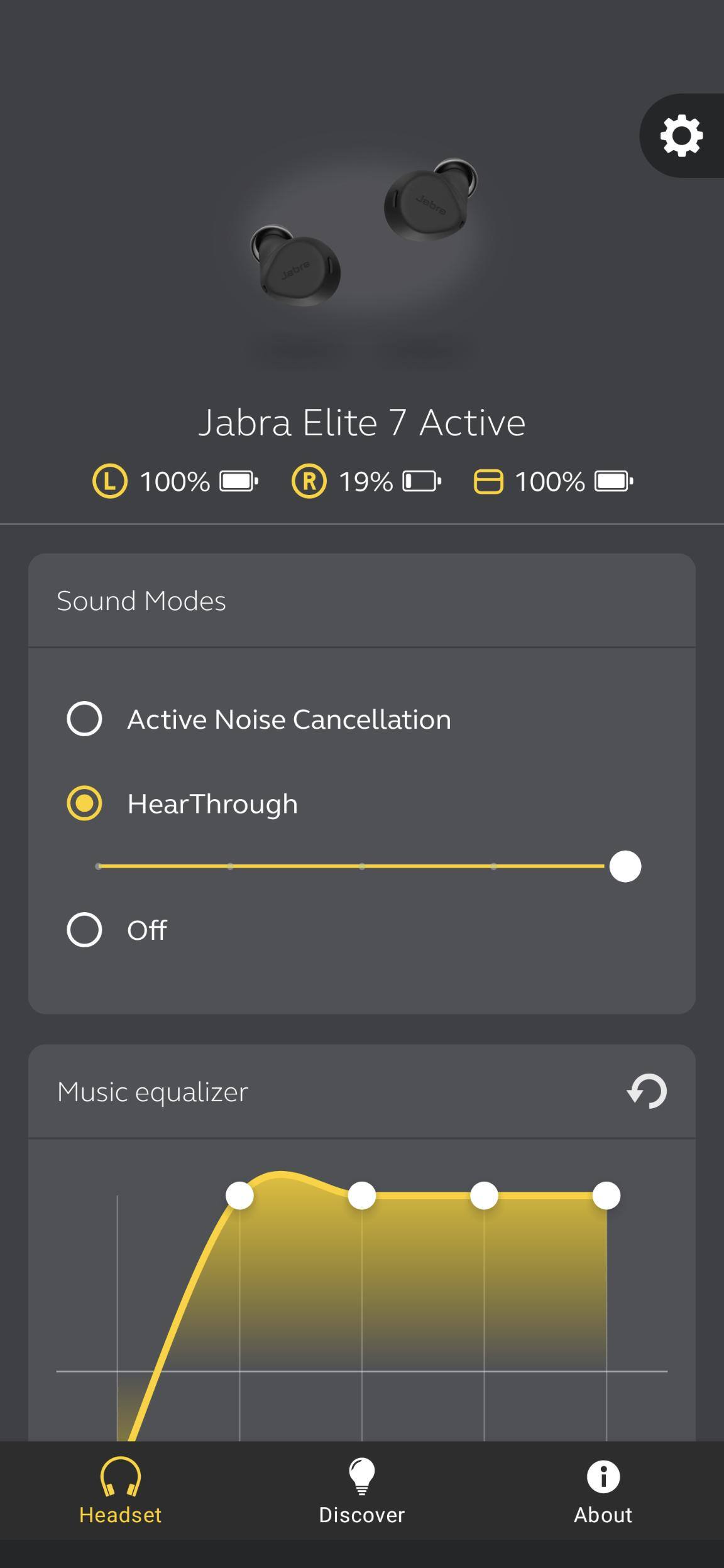Screen dimensions: 724x1568
Task: Tap the About info icon
Action: [603, 1476]
